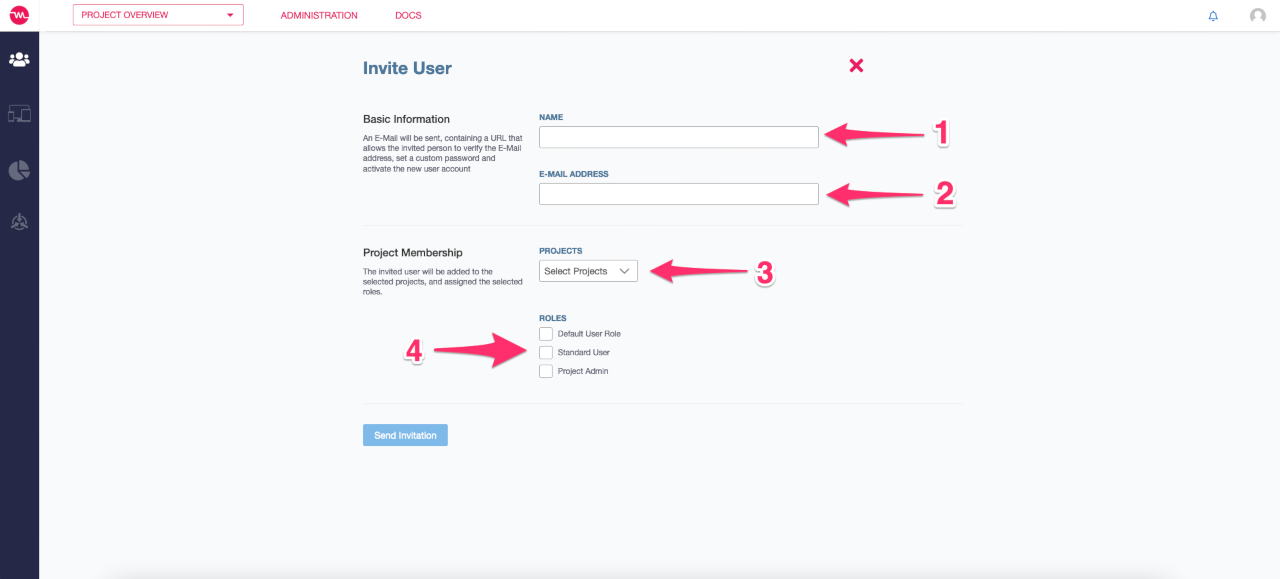
Task: Enable the Standard User role checkbox
Action: pyautogui.click(x=546, y=352)
